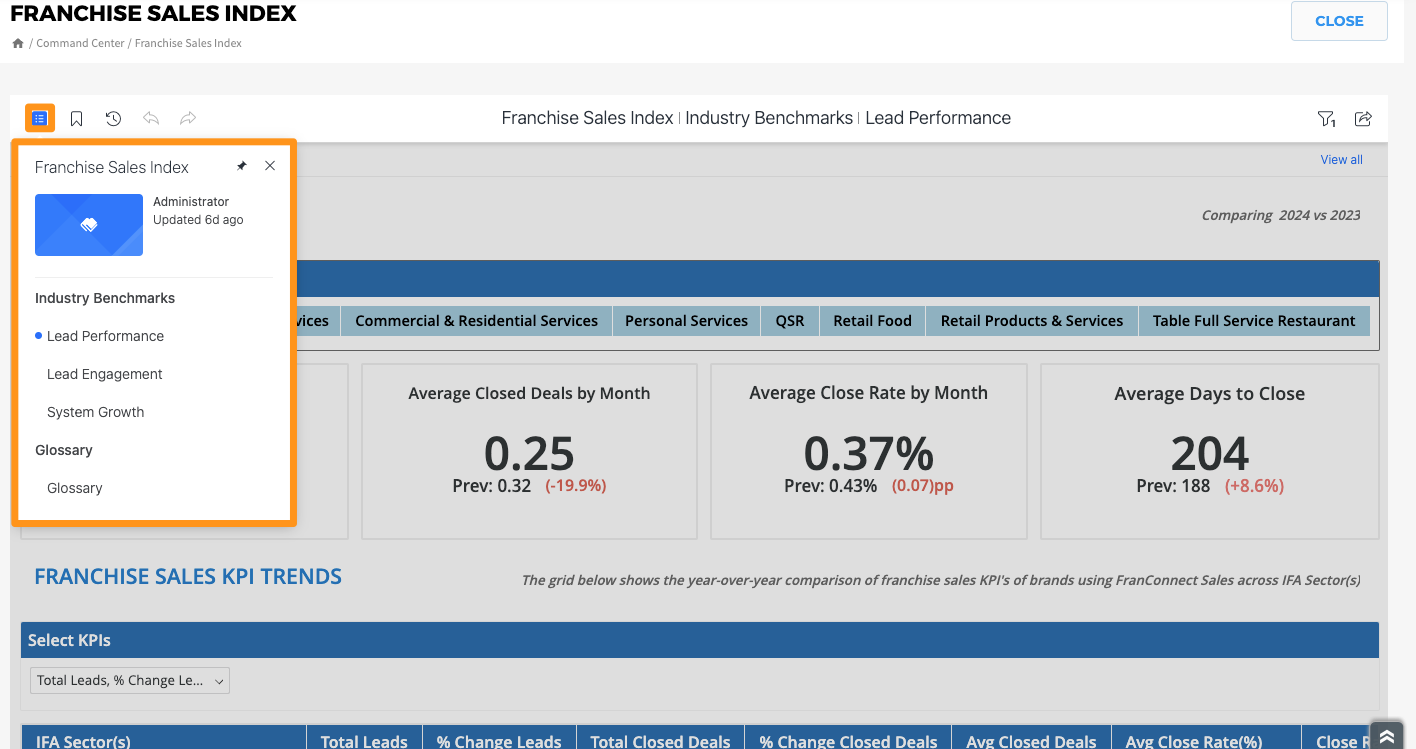
Task: Click the redo arrow icon
Action: [x=188, y=119]
